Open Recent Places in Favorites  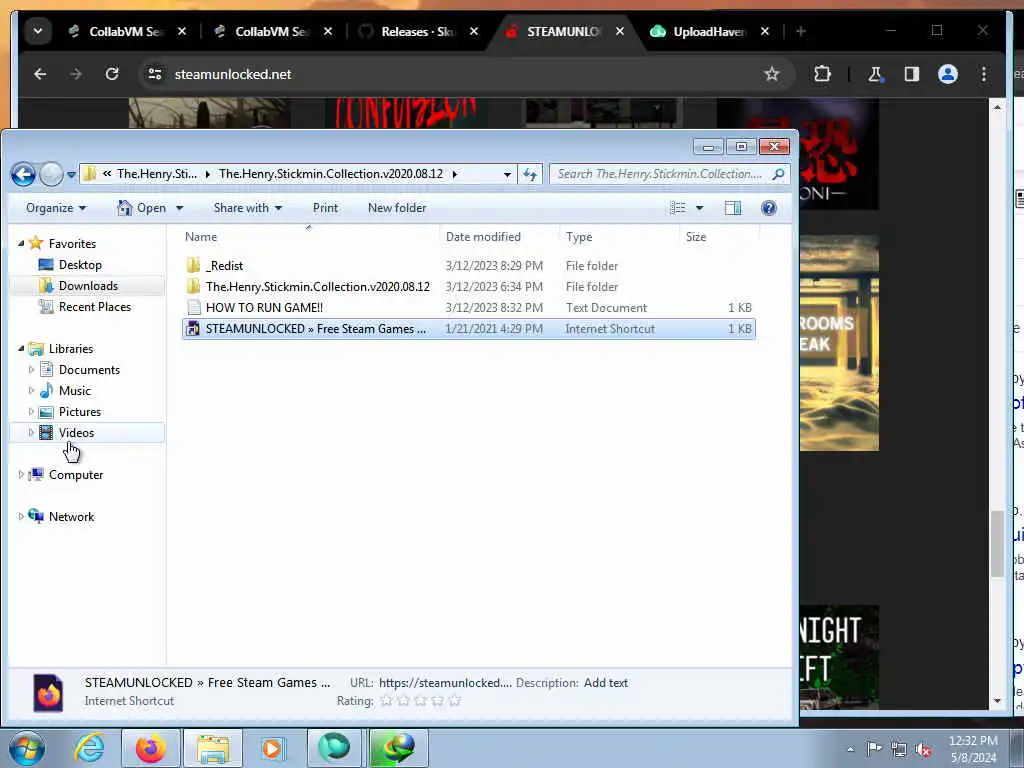tap(94, 306)
